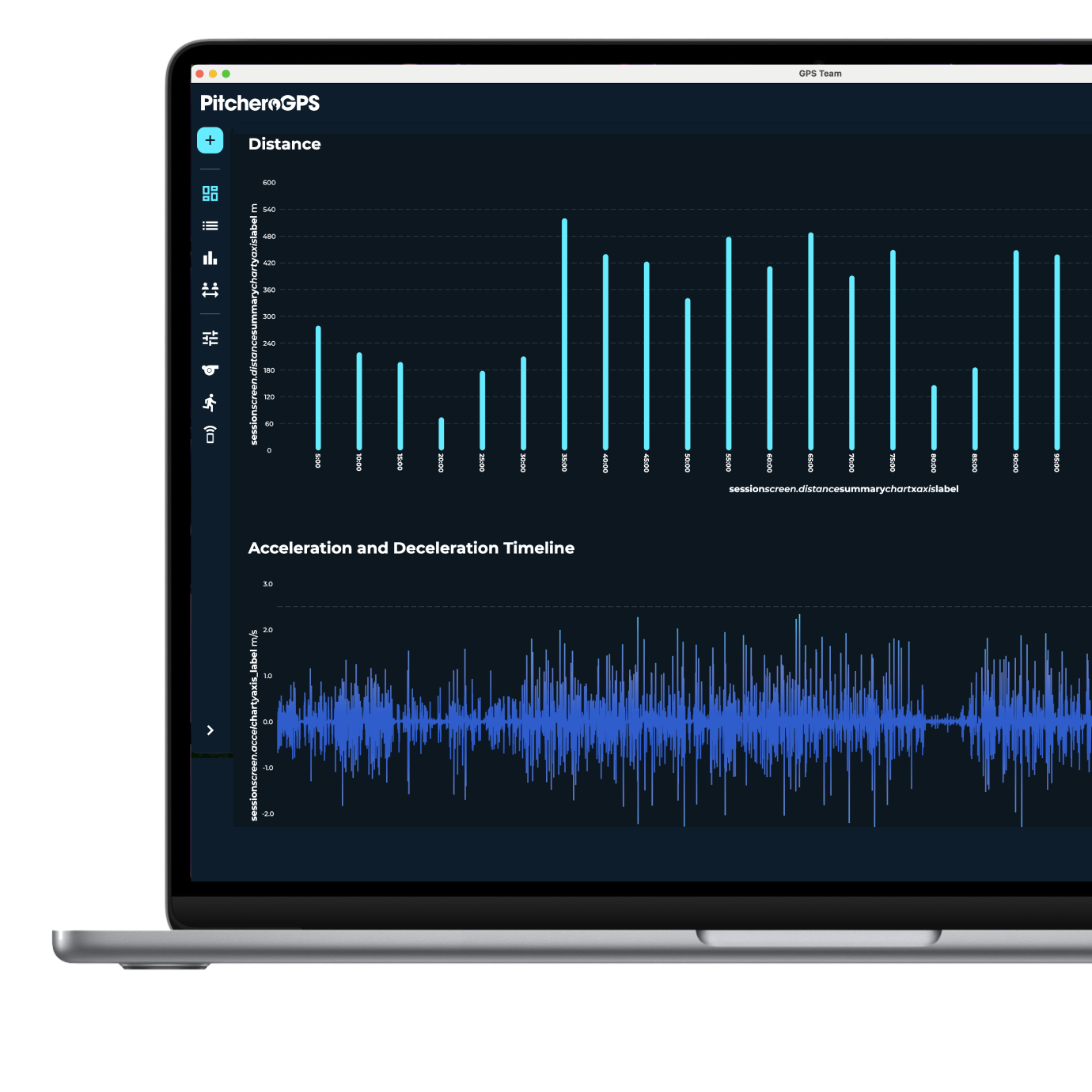The width and height of the screenshot is (1092, 1092).
Task: Click the 35:00 distance bar
Action: [x=564, y=334]
